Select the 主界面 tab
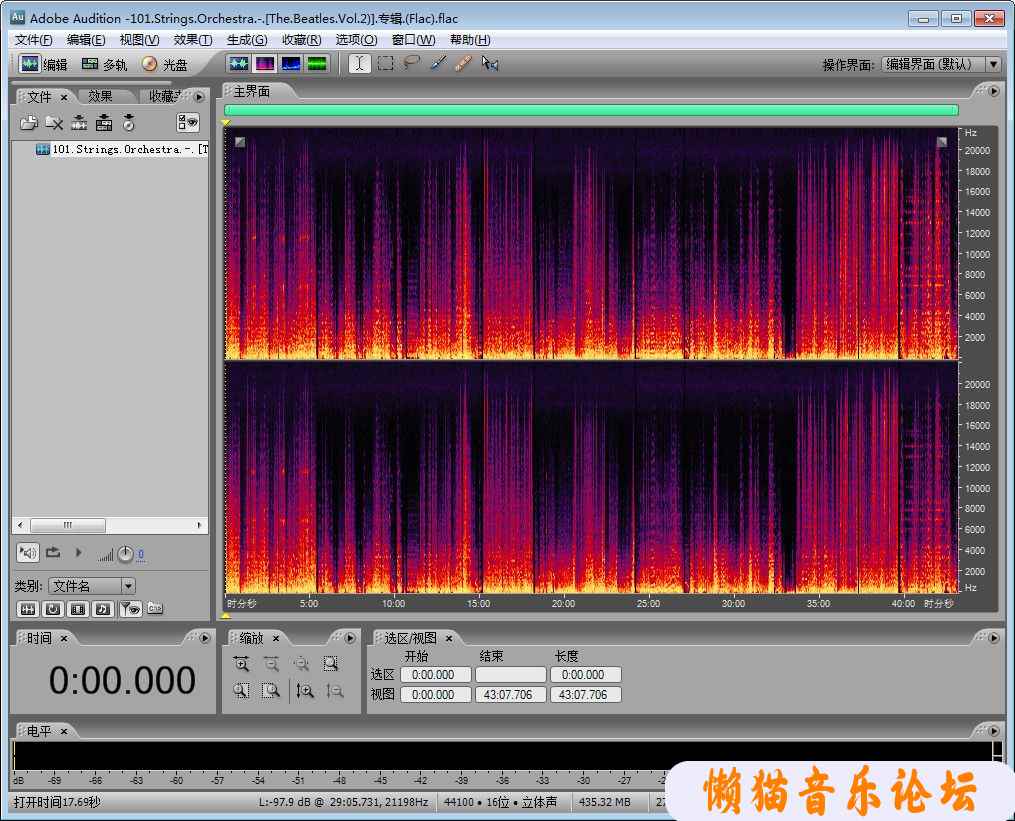1015x821 pixels. tap(251, 92)
